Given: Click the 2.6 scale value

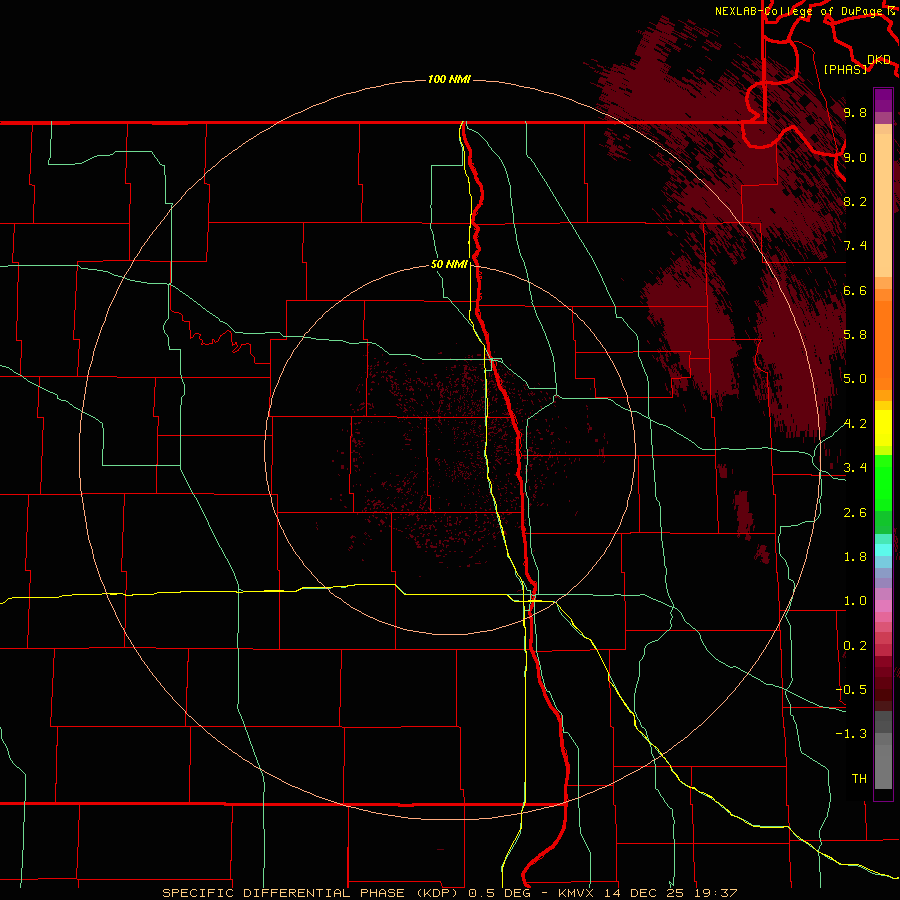Looking at the screenshot, I should point(855,513).
